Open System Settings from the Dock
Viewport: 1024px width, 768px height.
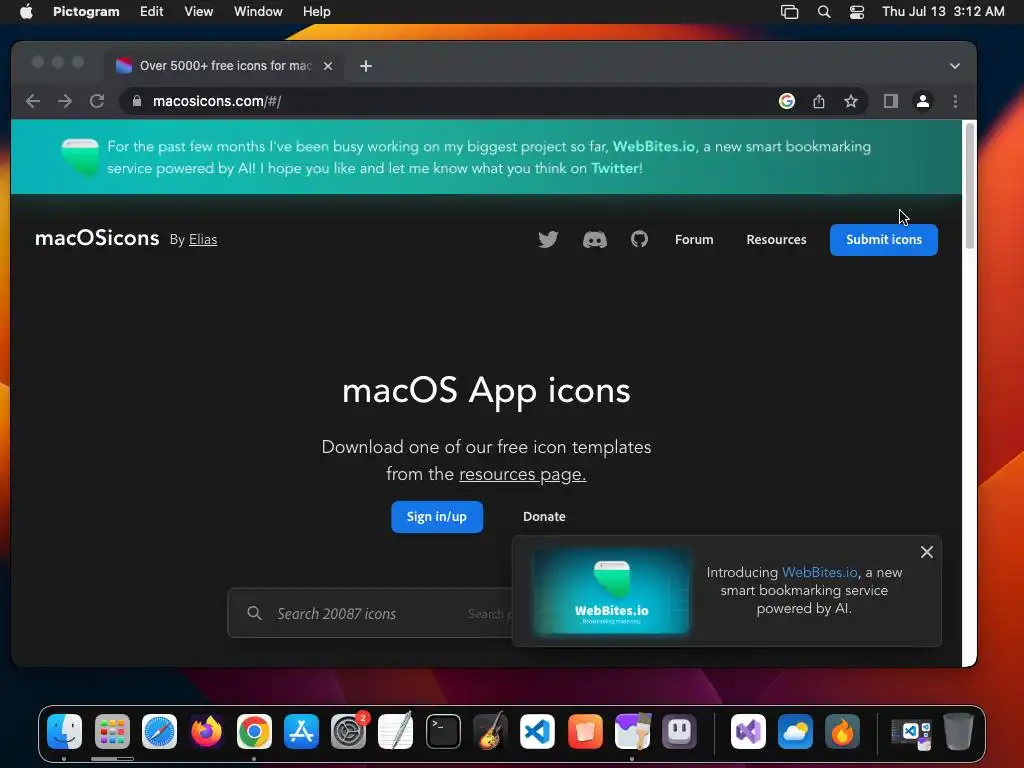pyautogui.click(x=349, y=731)
